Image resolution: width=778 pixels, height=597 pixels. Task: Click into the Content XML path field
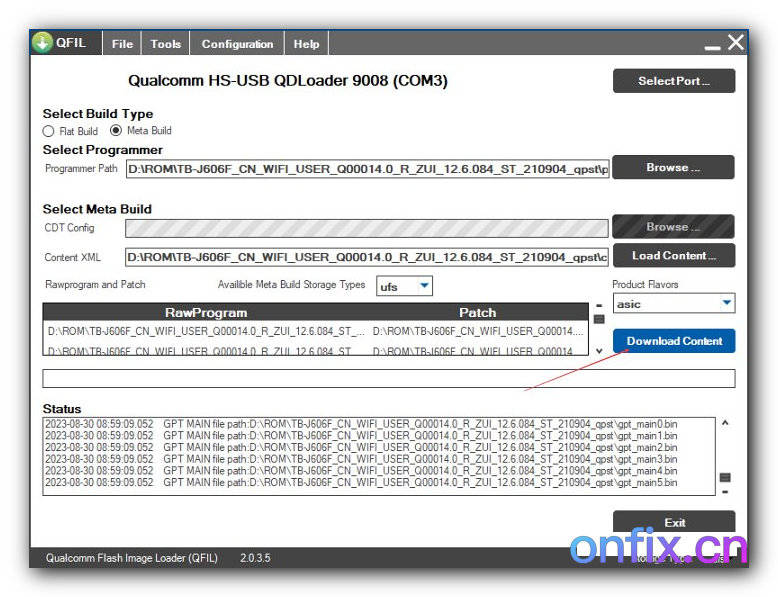[367, 257]
